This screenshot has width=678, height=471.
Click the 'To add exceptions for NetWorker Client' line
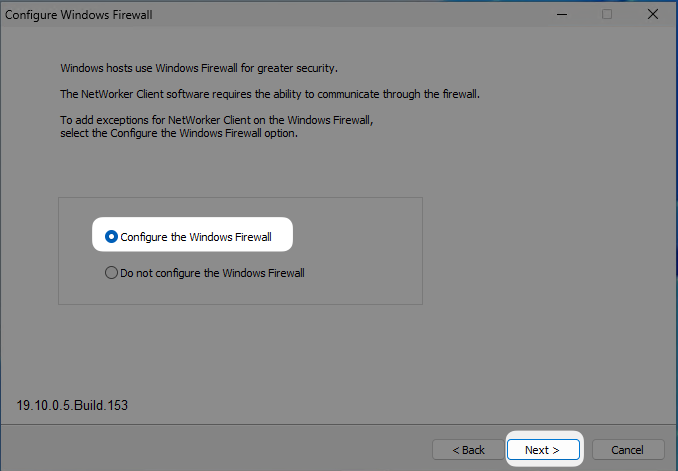pos(216,119)
